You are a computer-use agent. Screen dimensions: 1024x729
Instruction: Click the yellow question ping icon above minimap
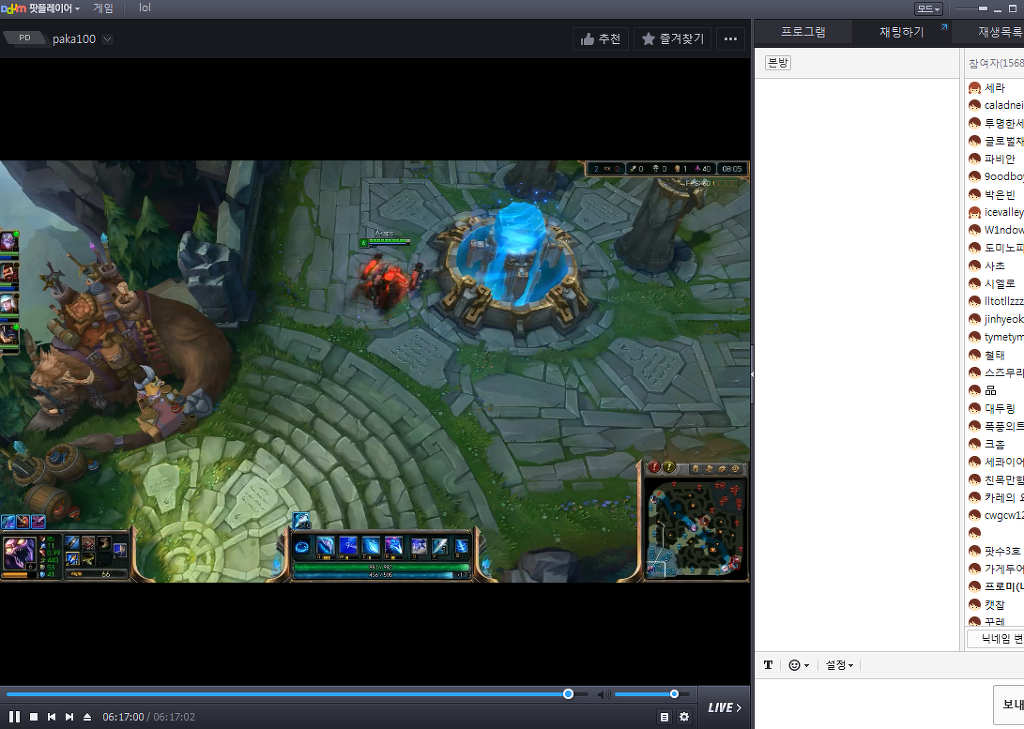(669, 467)
